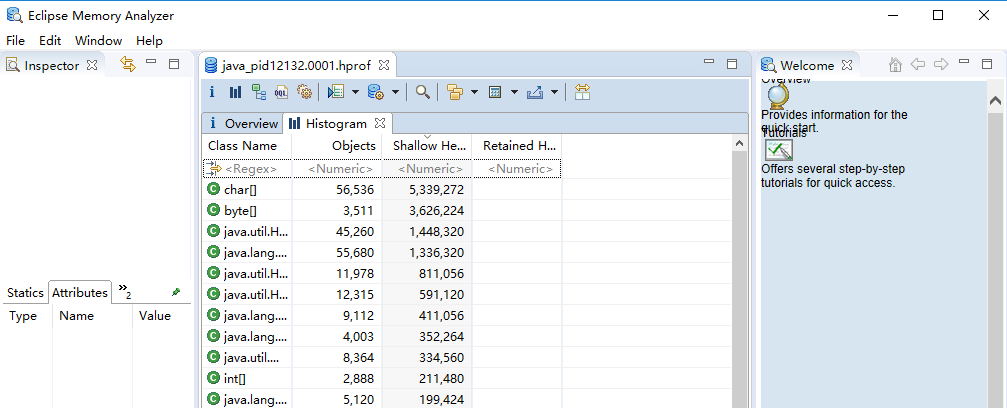
Task: Click the calculate retained size icon
Action: [495, 92]
